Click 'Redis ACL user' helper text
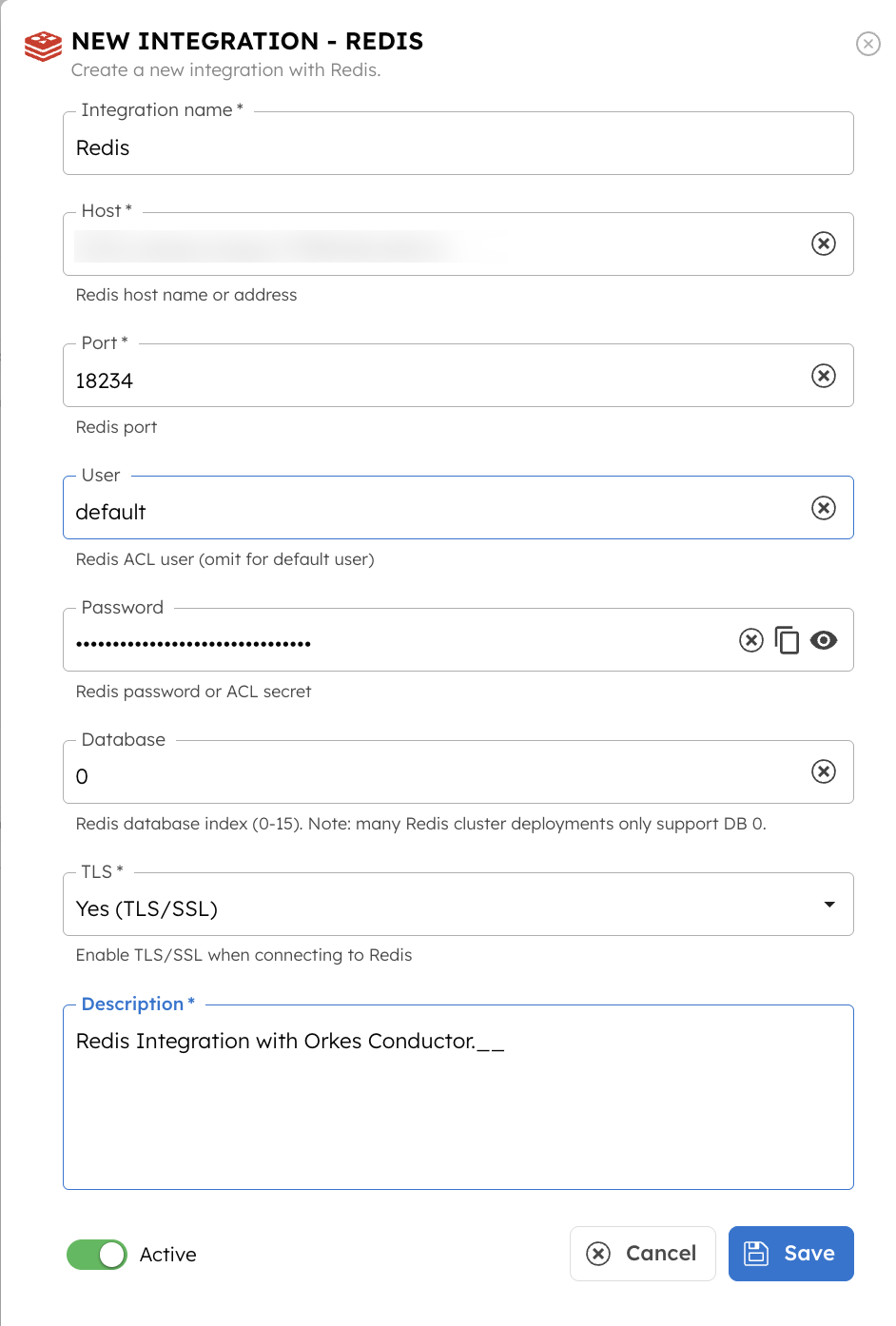Image resolution: width=896 pixels, height=1326 pixels. tap(225, 559)
